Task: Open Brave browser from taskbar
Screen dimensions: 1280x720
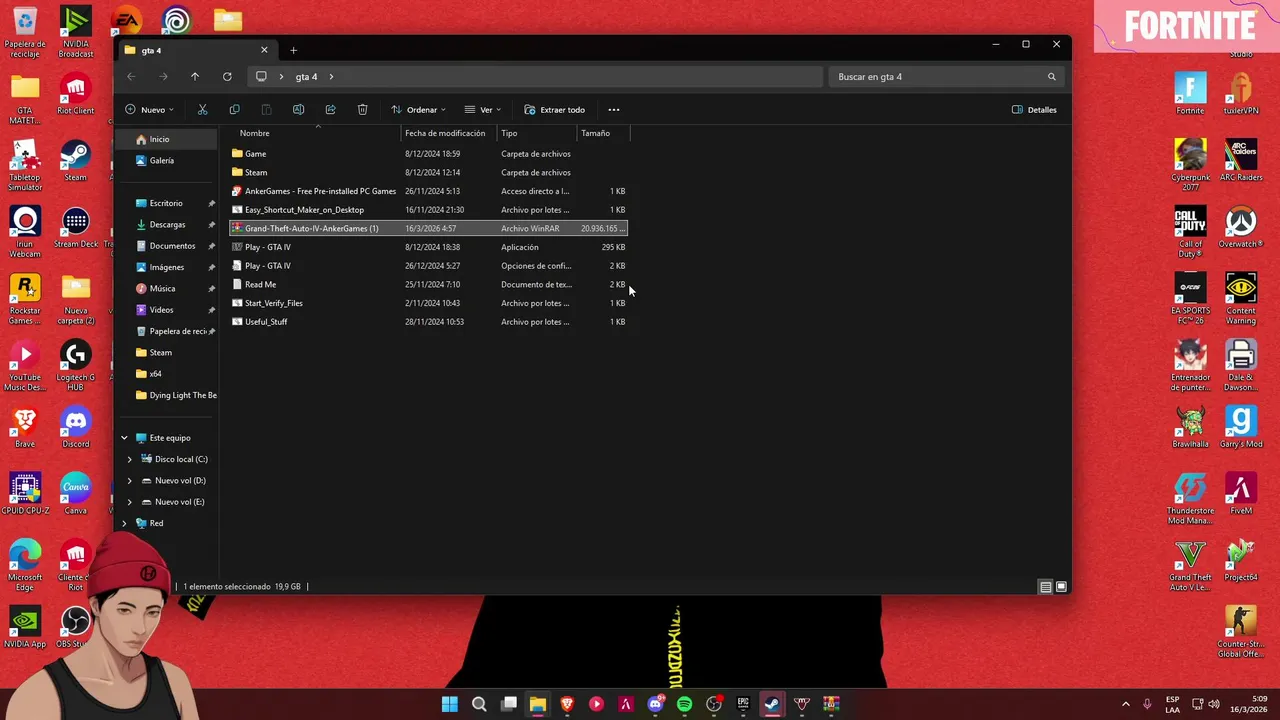Action: point(567,704)
